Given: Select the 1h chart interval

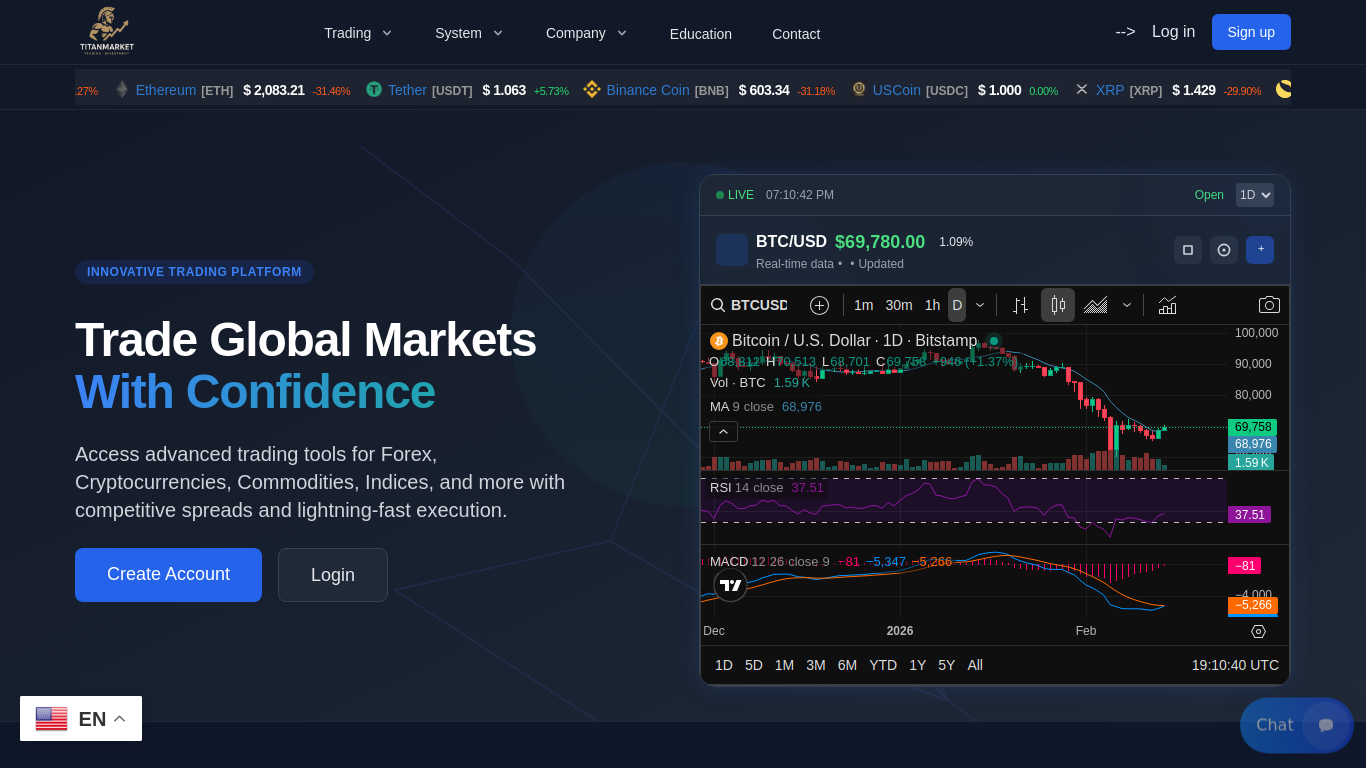Looking at the screenshot, I should coord(932,305).
